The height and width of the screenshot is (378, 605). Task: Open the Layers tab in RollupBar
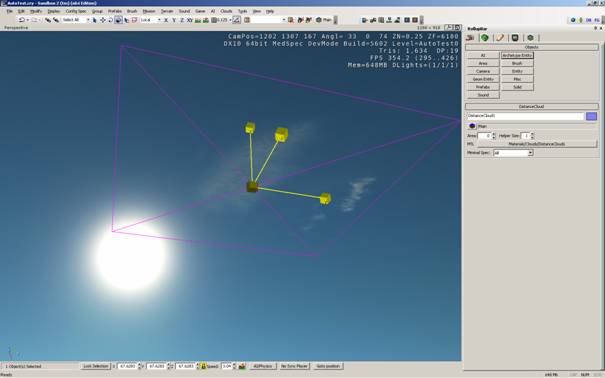coord(530,37)
